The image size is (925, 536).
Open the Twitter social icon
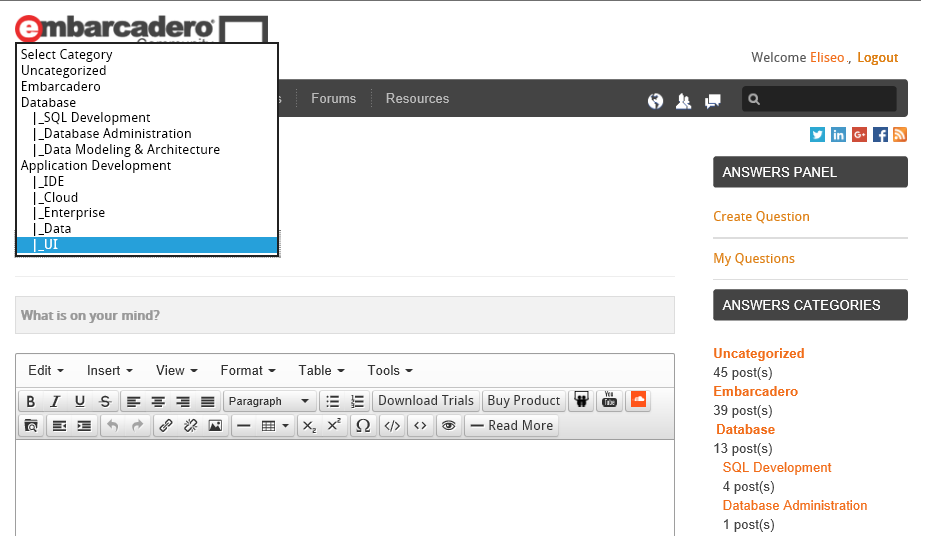tap(817, 135)
